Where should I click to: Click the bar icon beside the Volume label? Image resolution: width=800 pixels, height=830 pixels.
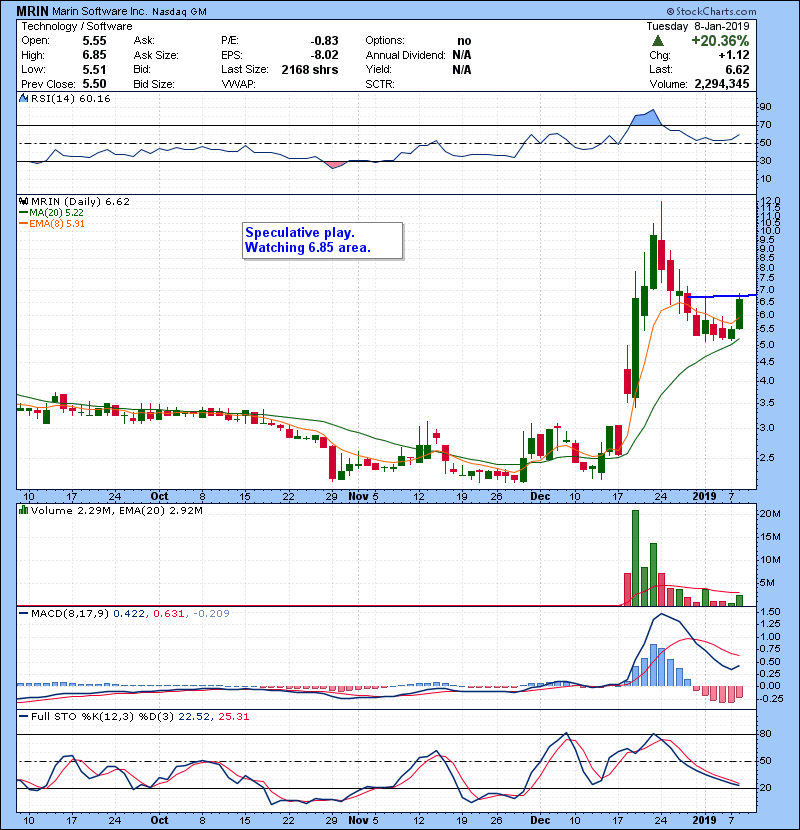23,510
